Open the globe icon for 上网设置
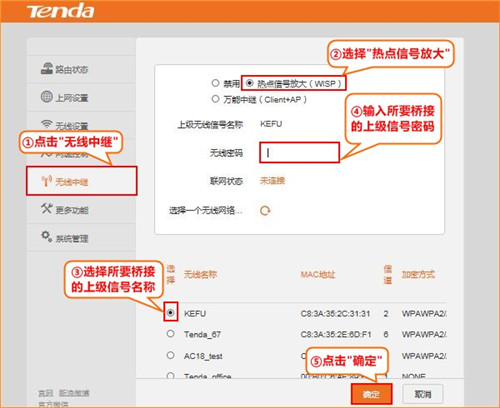The width and height of the screenshot is (500, 408). point(47,97)
